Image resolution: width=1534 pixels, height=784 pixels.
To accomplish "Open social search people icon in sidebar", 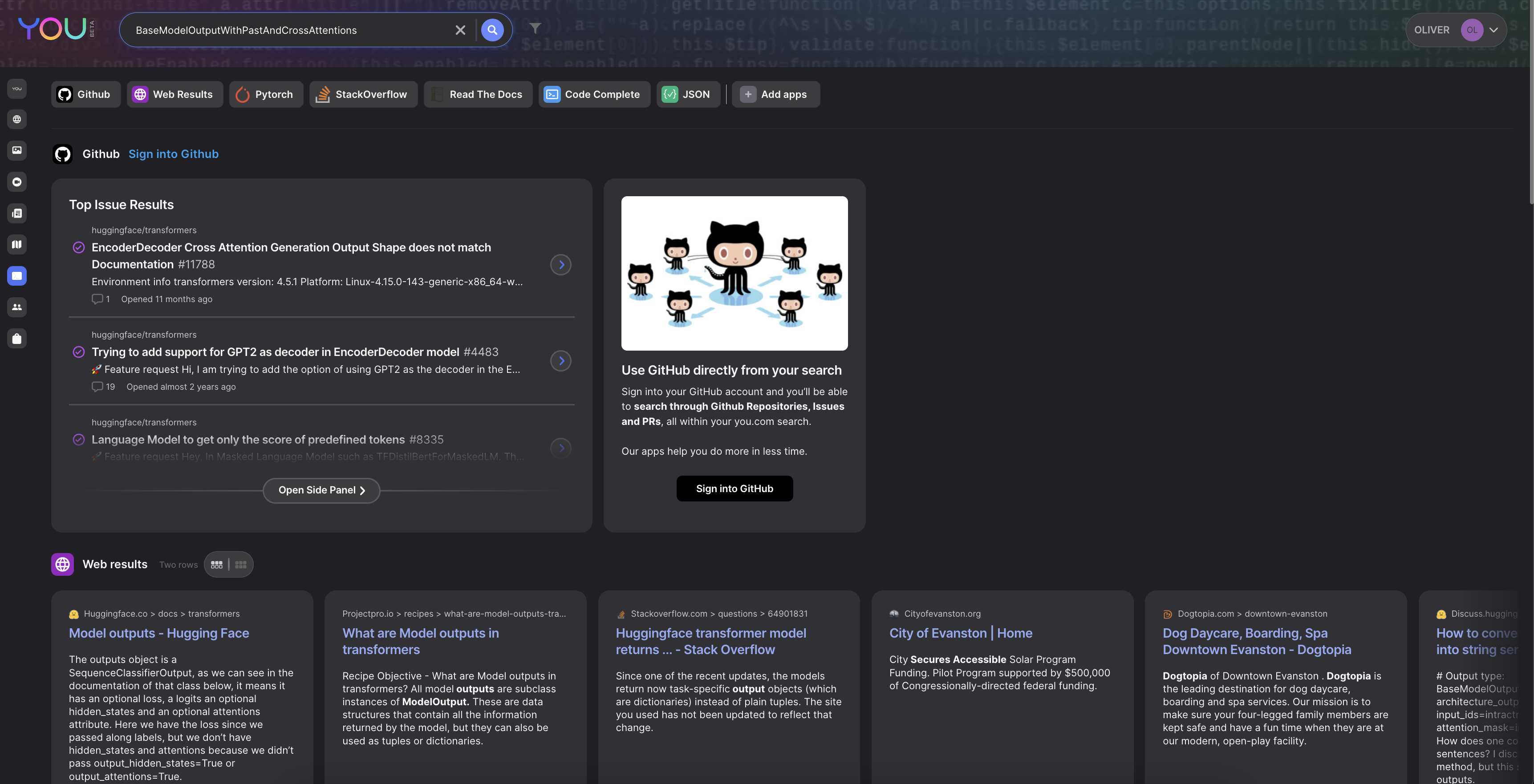I will pos(16,307).
